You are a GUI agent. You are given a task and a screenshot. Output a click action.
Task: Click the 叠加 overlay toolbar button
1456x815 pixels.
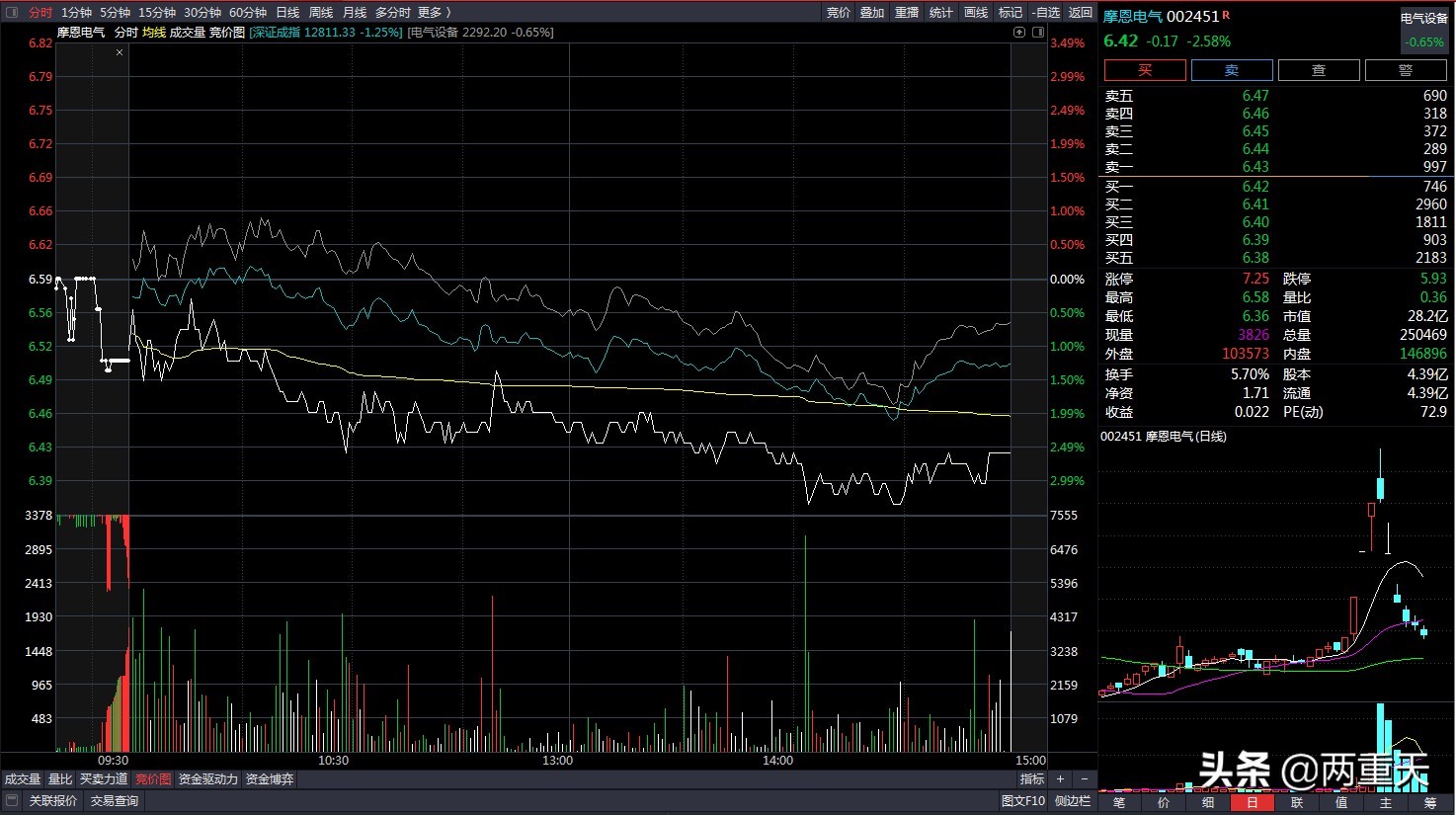[x=872, y=12]
